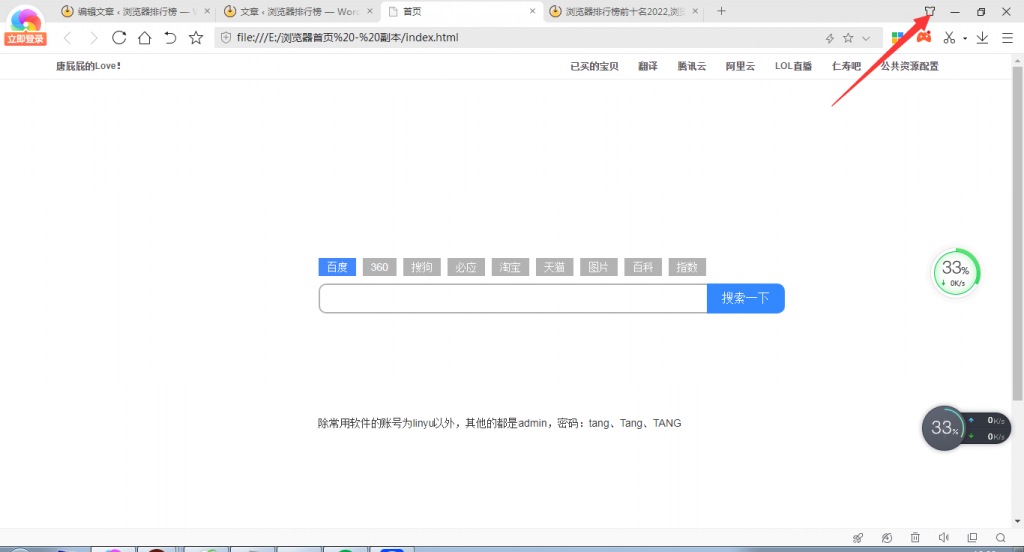This screenshot has width=1024, height=552.
Task: Select the 指数 search option
Action: click(687, 267)
